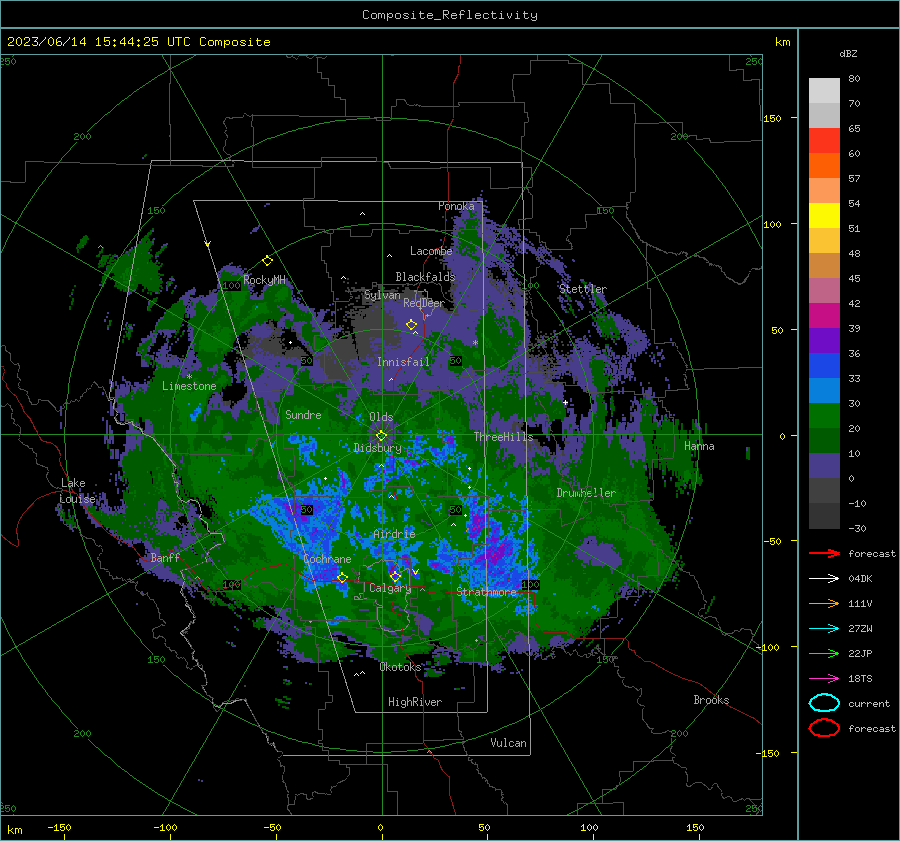Click the light blue swatch above 30 dBZ
The height and width of the screenshot is (841, 900).
824,391
